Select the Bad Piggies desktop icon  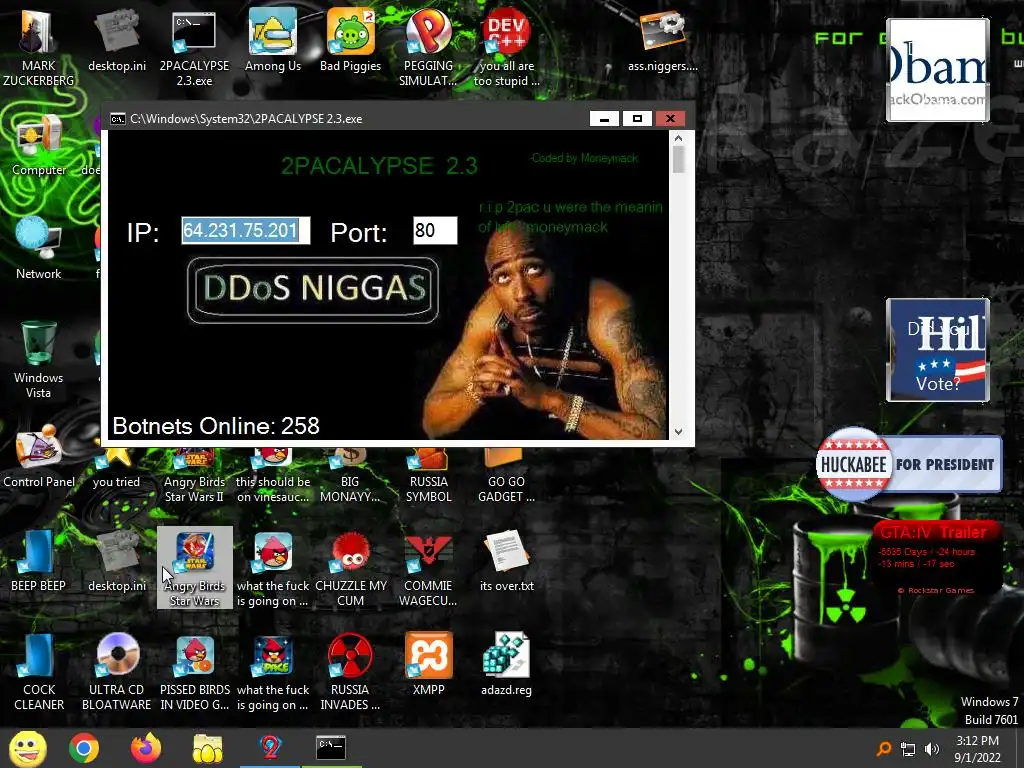click(351, 40)
